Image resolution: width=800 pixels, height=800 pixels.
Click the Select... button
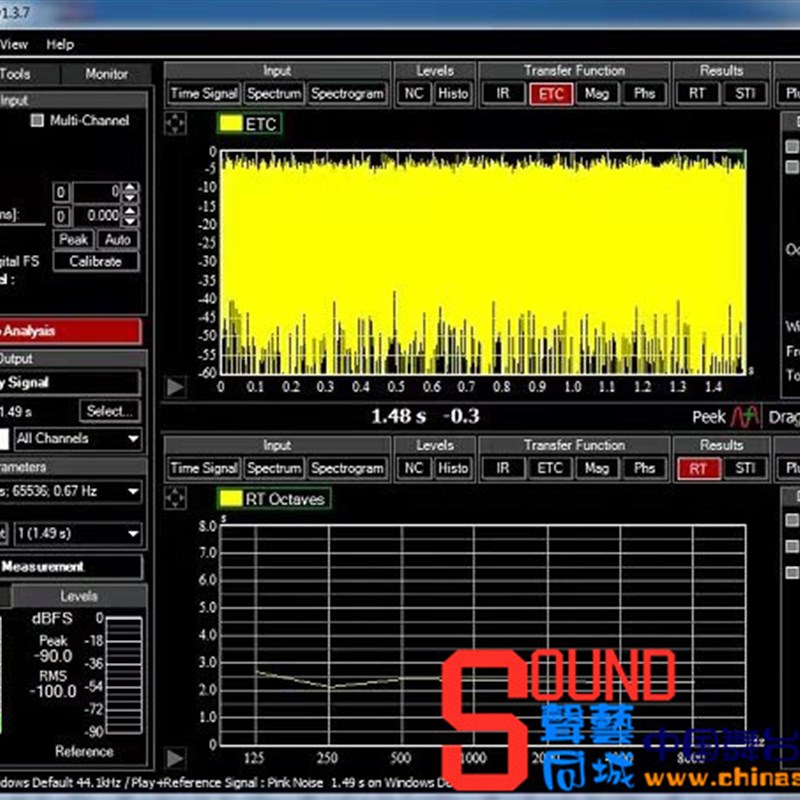110,411
